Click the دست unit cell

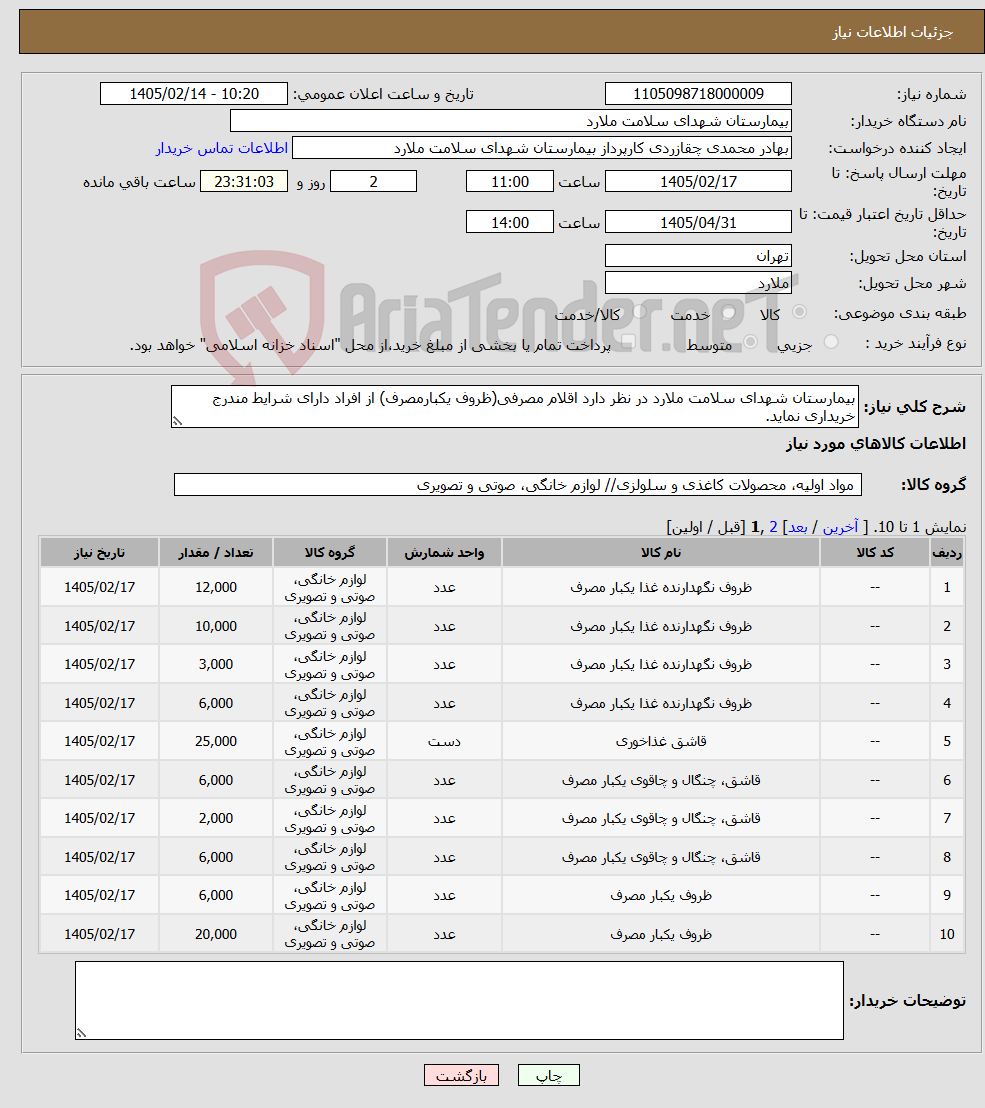(x=444, y=741)
